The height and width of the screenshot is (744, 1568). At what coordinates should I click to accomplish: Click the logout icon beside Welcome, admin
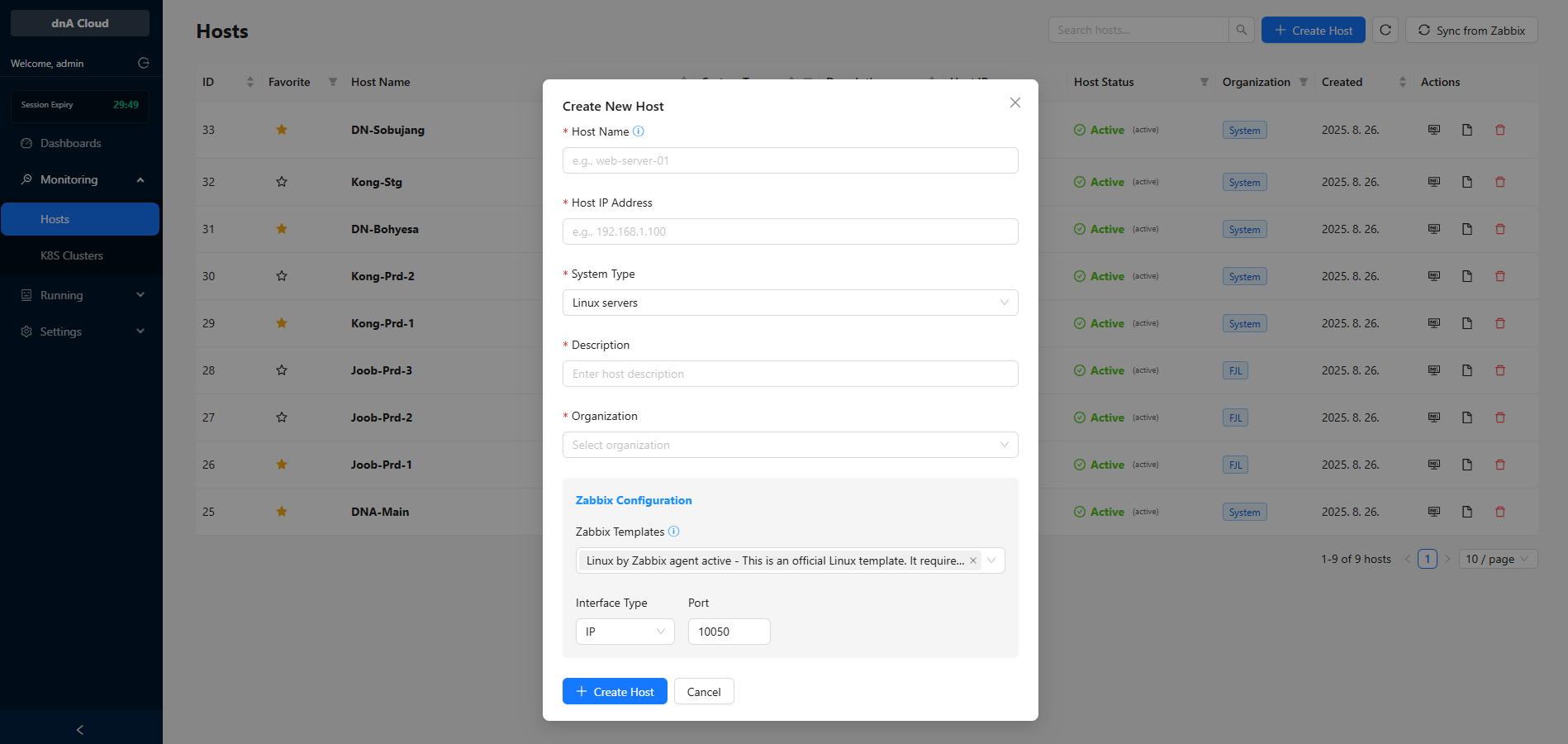pyautogui.click(x=143, y=63)
